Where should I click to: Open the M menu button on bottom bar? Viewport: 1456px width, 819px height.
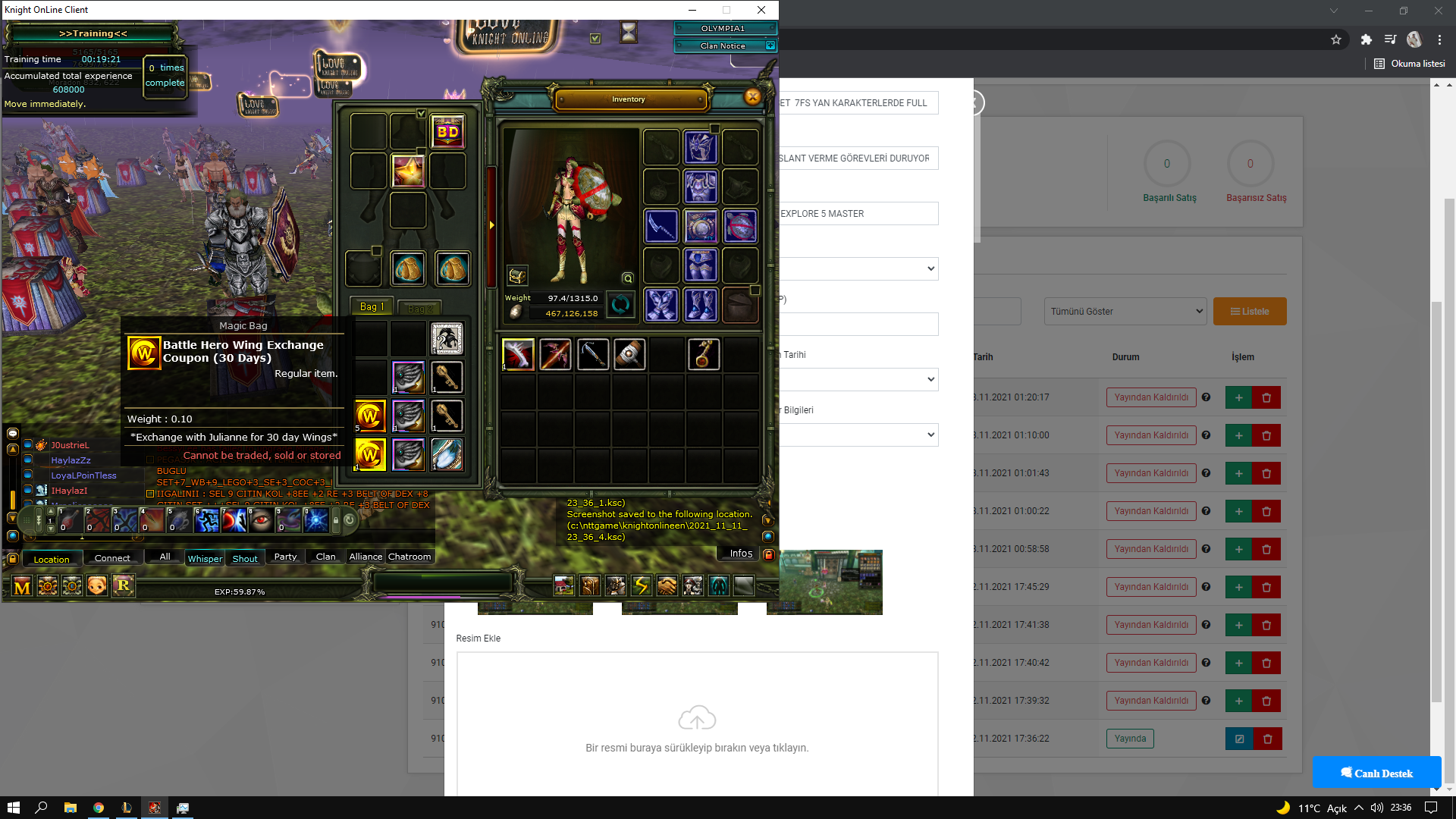click(23, 585)
